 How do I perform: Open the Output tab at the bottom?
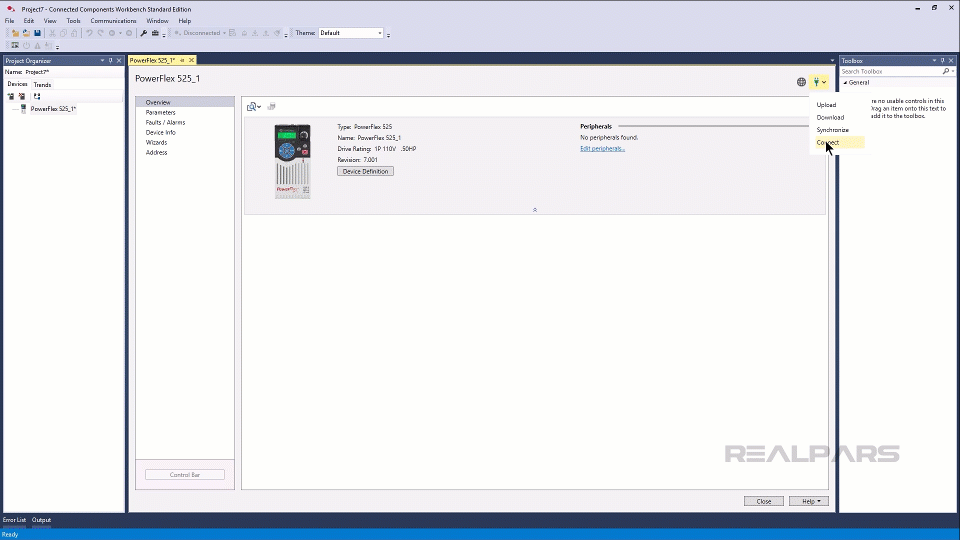pyautogui.click(x=42, y=520)
